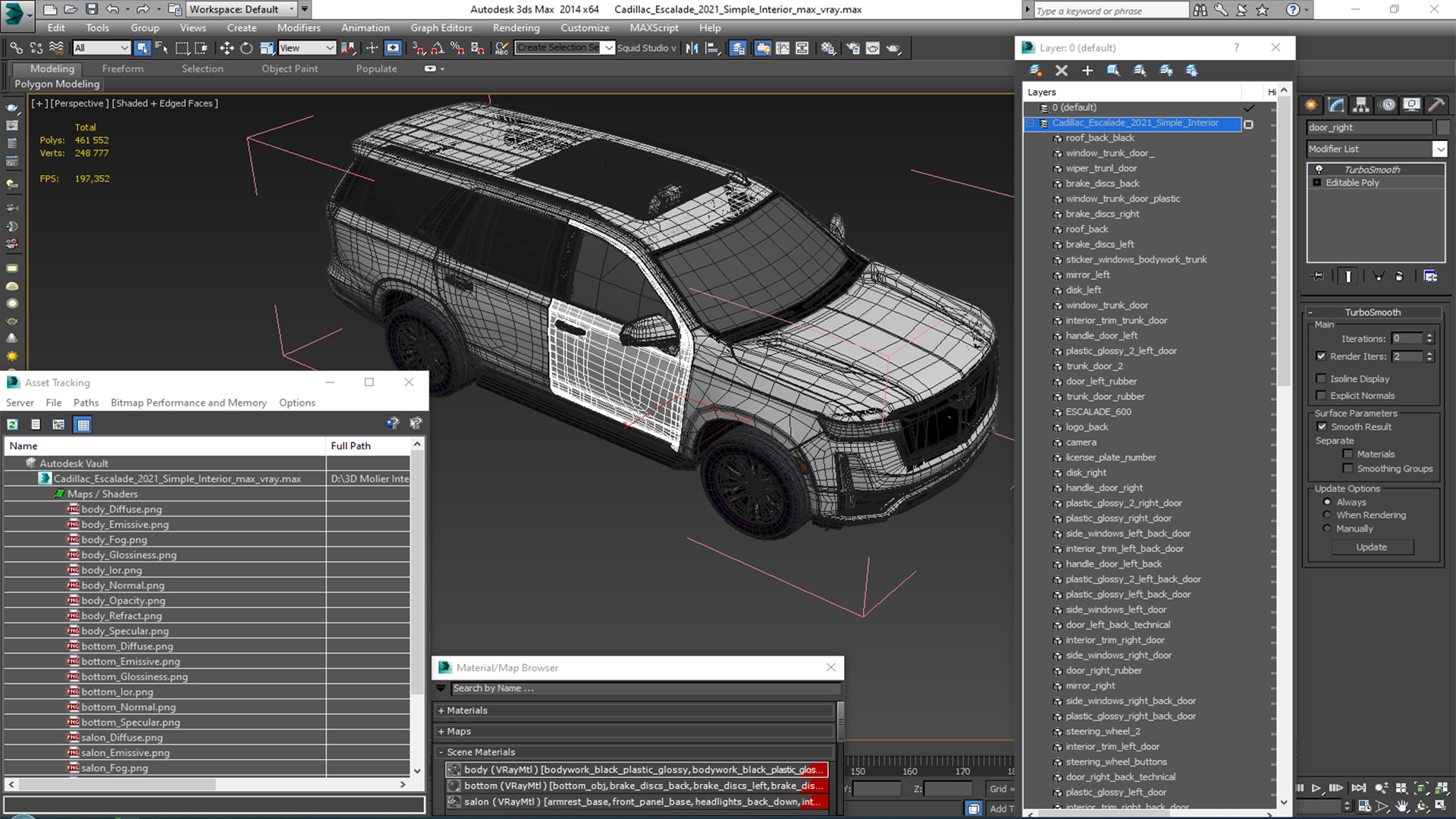
Task: Toggle the 3D Snaps icon
Action: pos(419,48)
